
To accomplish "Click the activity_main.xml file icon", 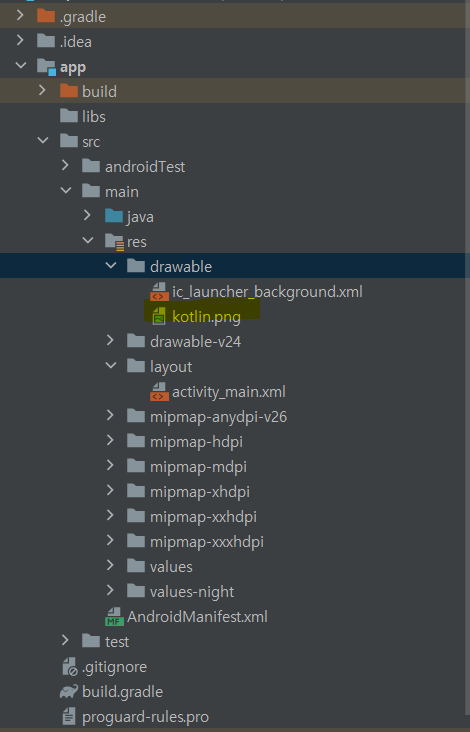I will point(159,391).
